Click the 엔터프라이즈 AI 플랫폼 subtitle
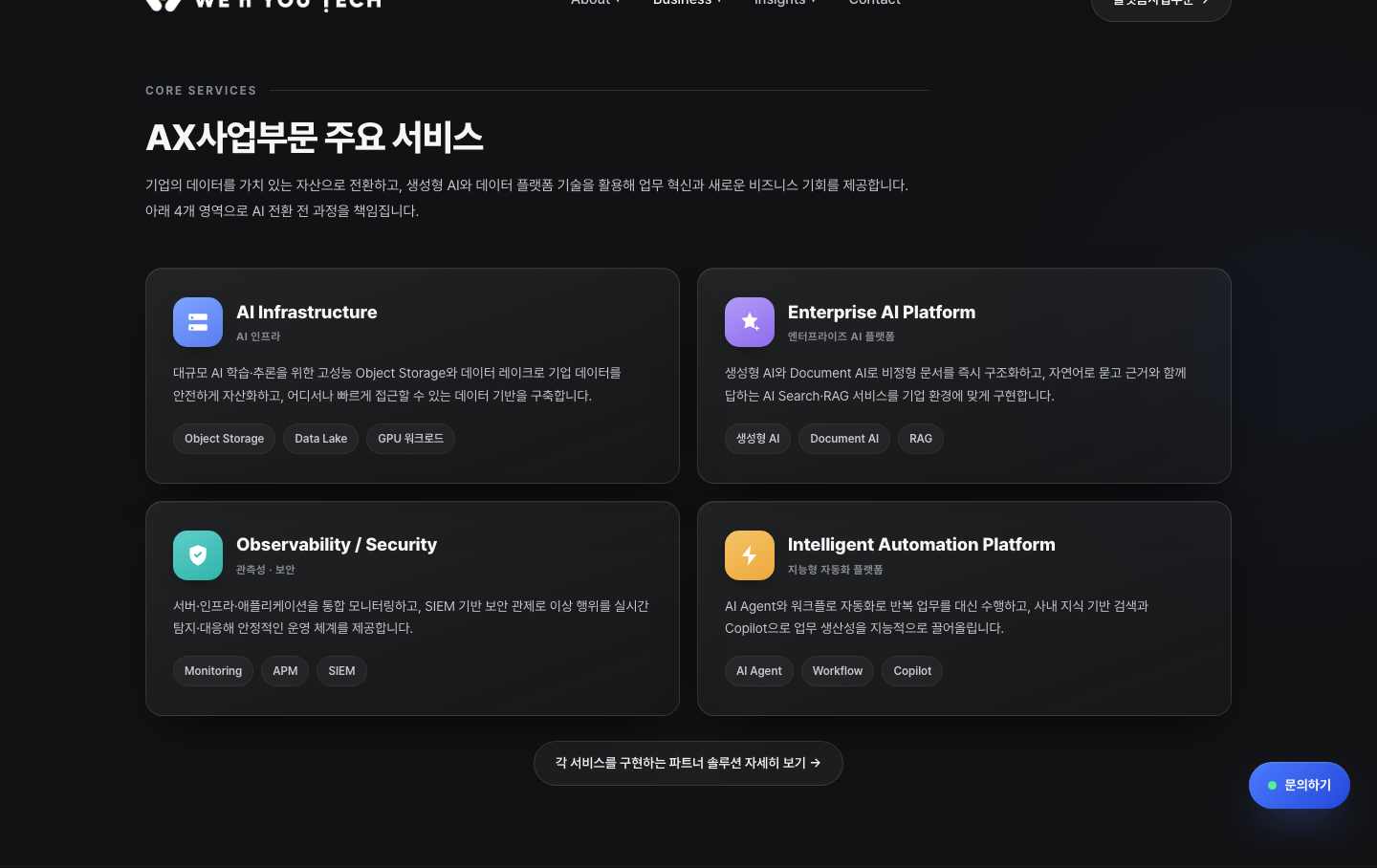This screenshot has height=868, width=1377. [x=841, y=336]
